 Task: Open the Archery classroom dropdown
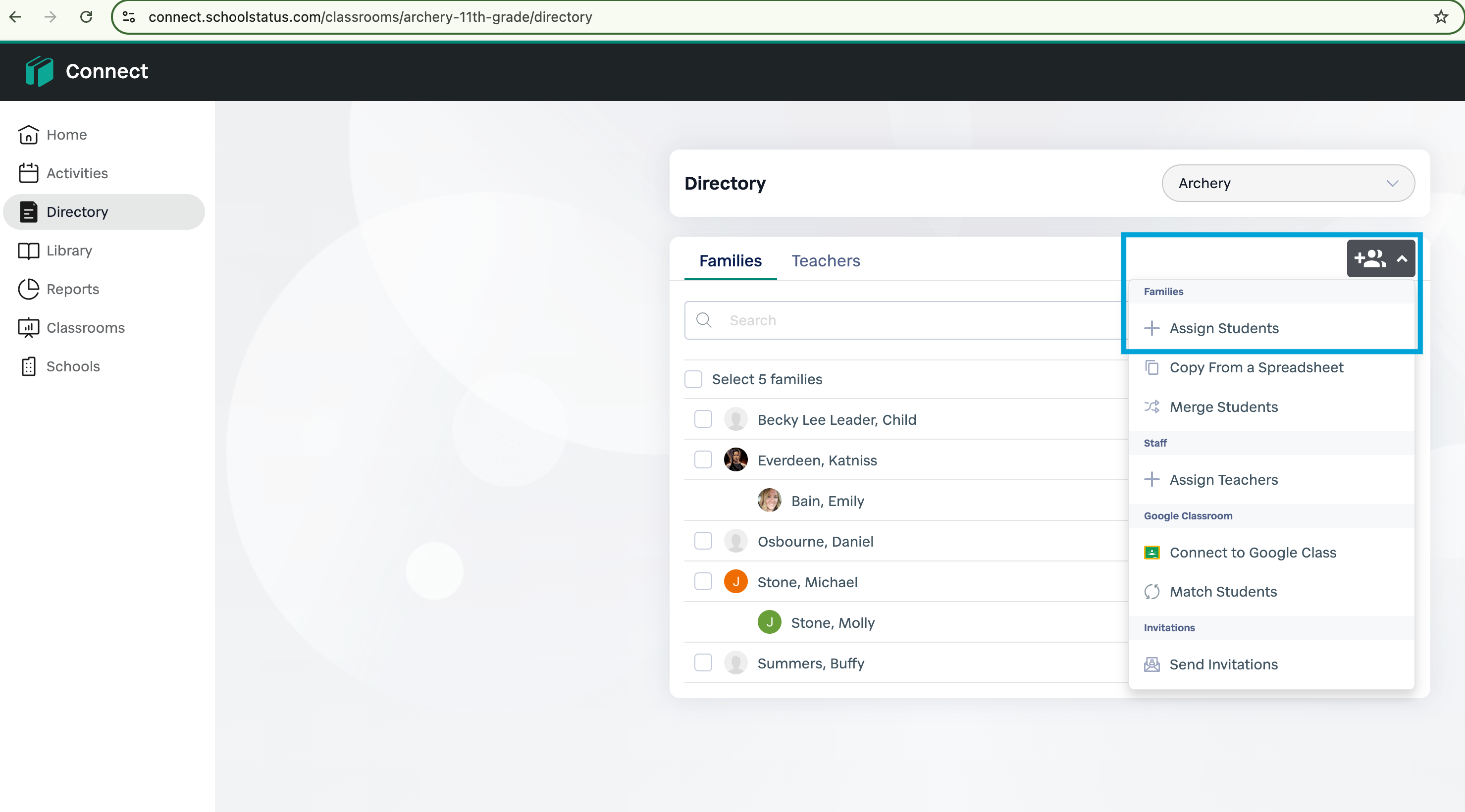coord(1288,183)
